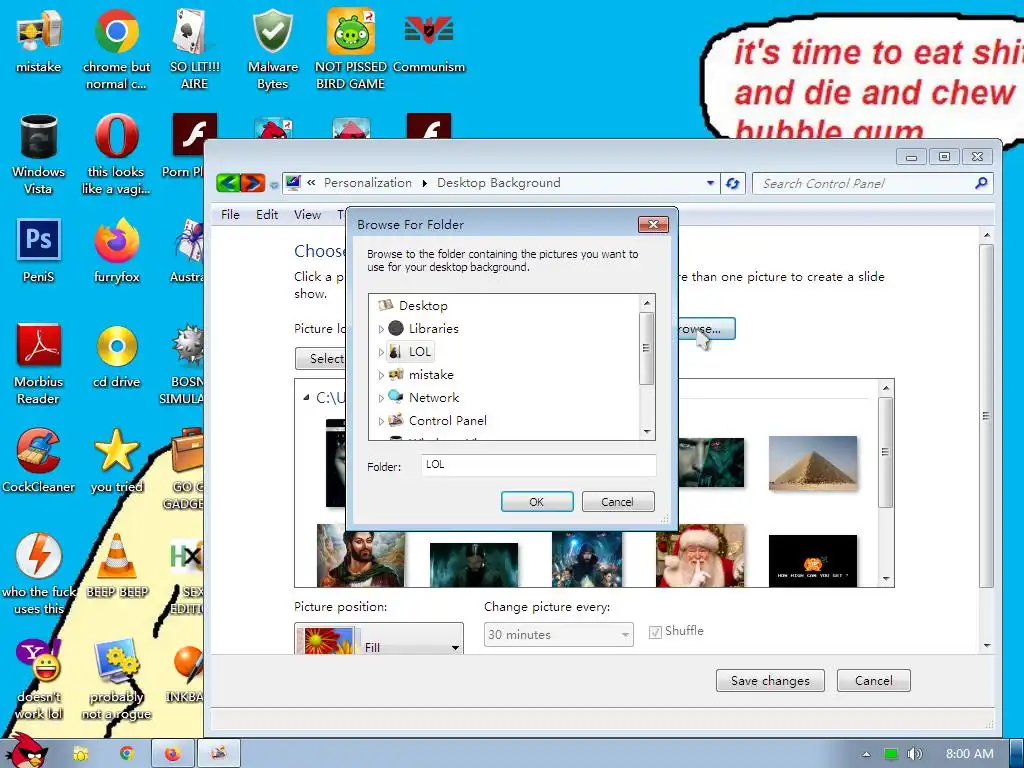Open the 'Malware Bytes' shield icon
1024x768 pixels.
pyautogui.click(x=272, y=31)
